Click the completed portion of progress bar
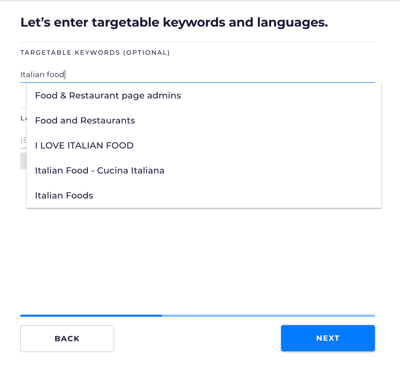The image size is (400, 373). pos(91,315)
